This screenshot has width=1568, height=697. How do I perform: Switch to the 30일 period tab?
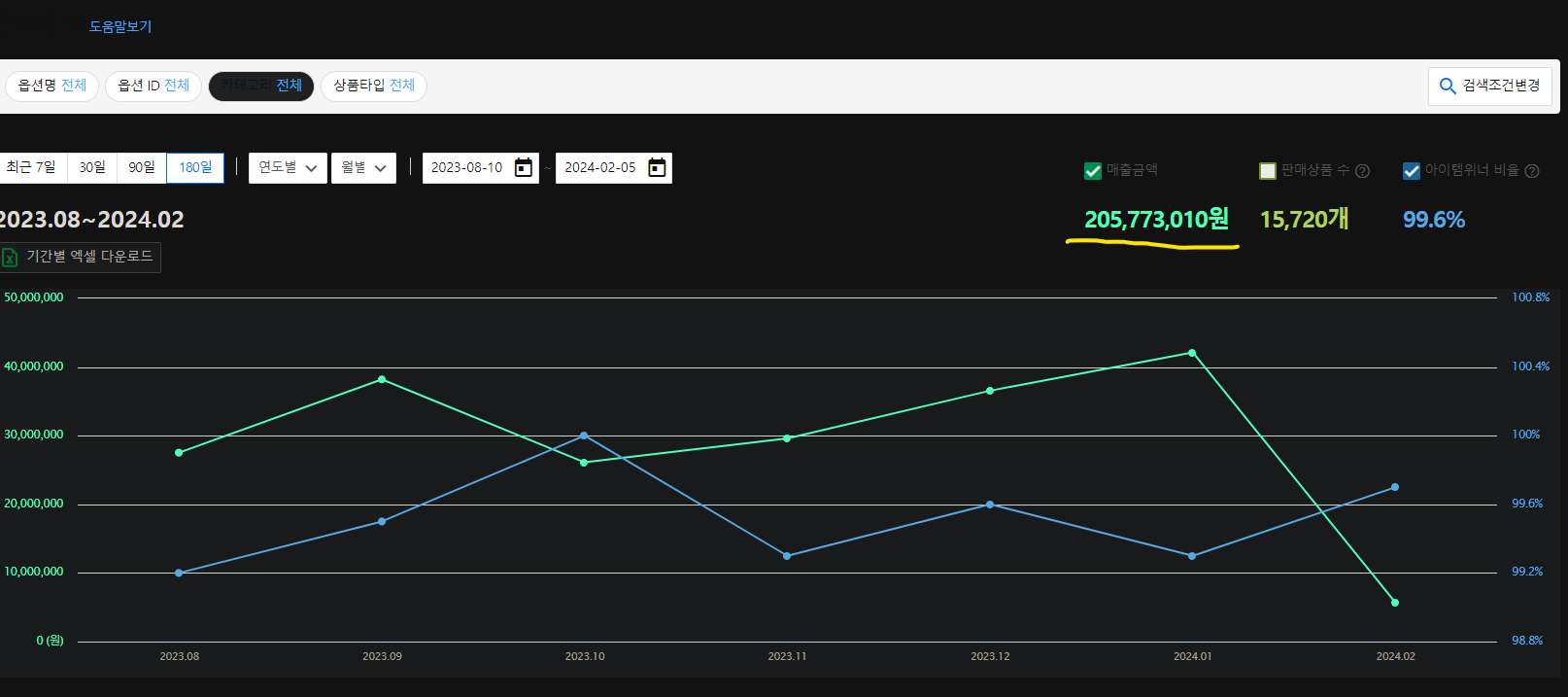pyautogui.click(x=92, y=168)
